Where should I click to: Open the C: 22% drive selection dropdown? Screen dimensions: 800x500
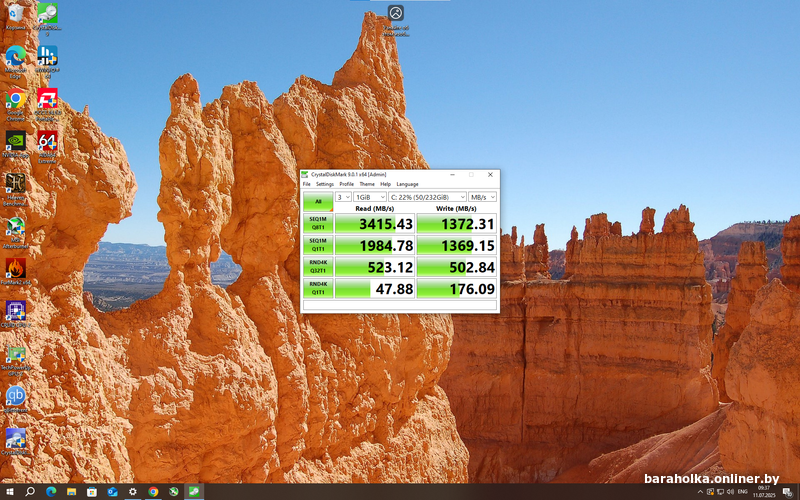(428, 197)
